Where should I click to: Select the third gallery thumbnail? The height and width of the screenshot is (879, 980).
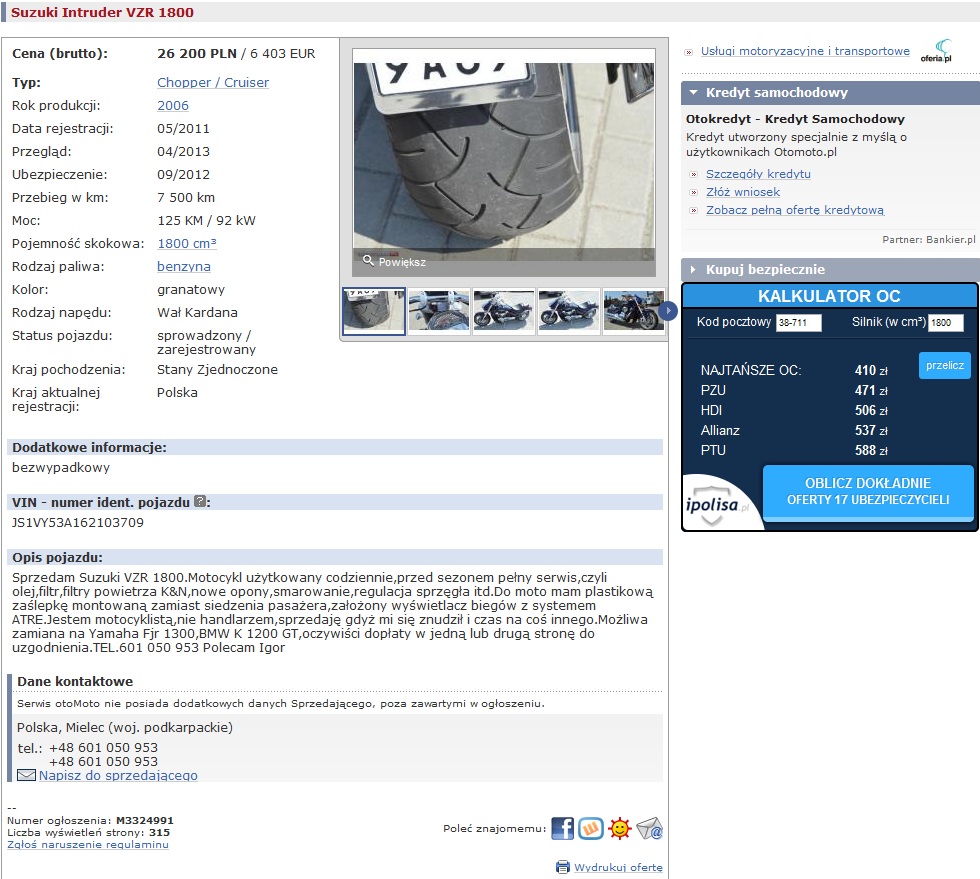click(504, 311)
